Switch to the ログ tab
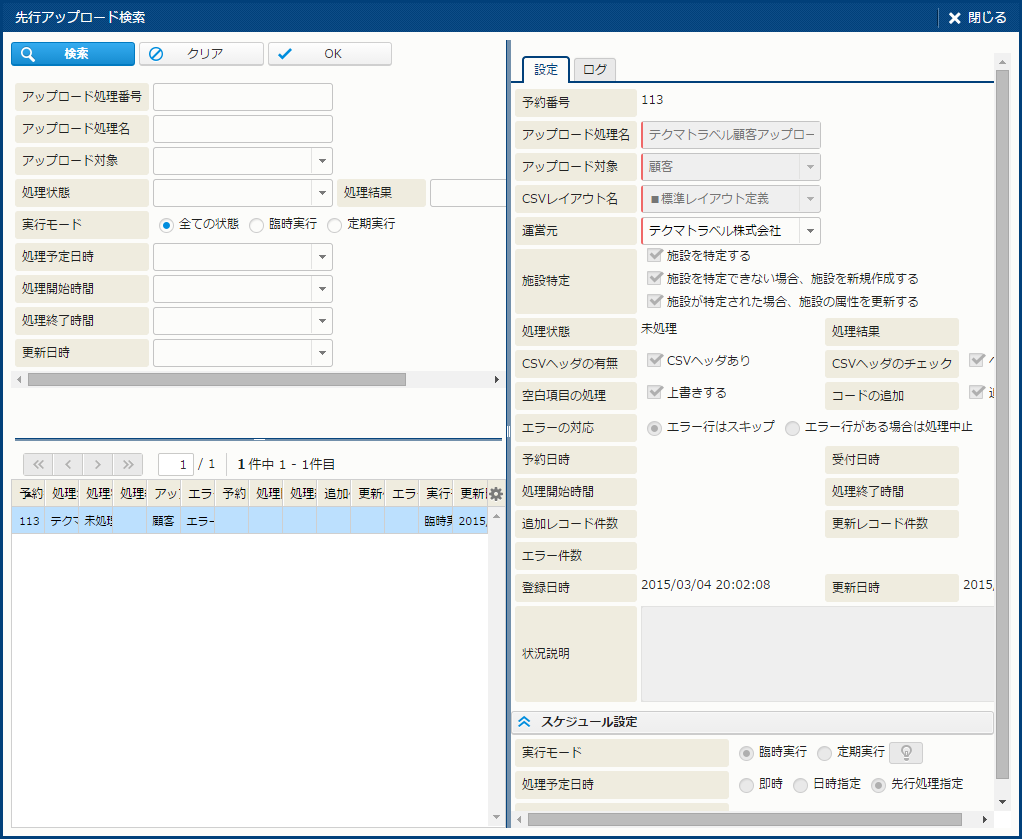This screenshot has width=1022, height=839. tap(594, 70)
